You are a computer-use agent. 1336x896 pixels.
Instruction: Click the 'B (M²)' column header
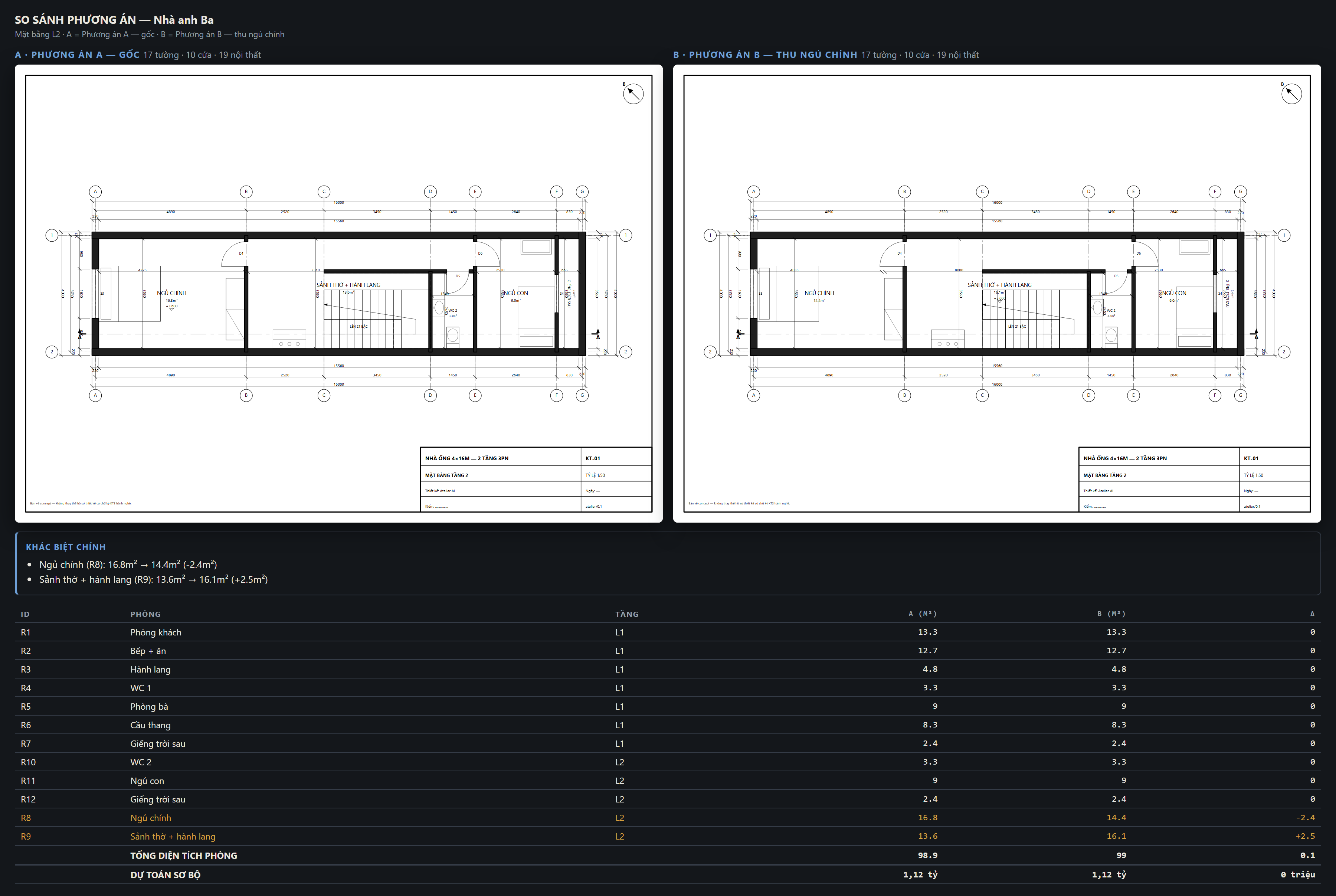tap(1111, 614)
